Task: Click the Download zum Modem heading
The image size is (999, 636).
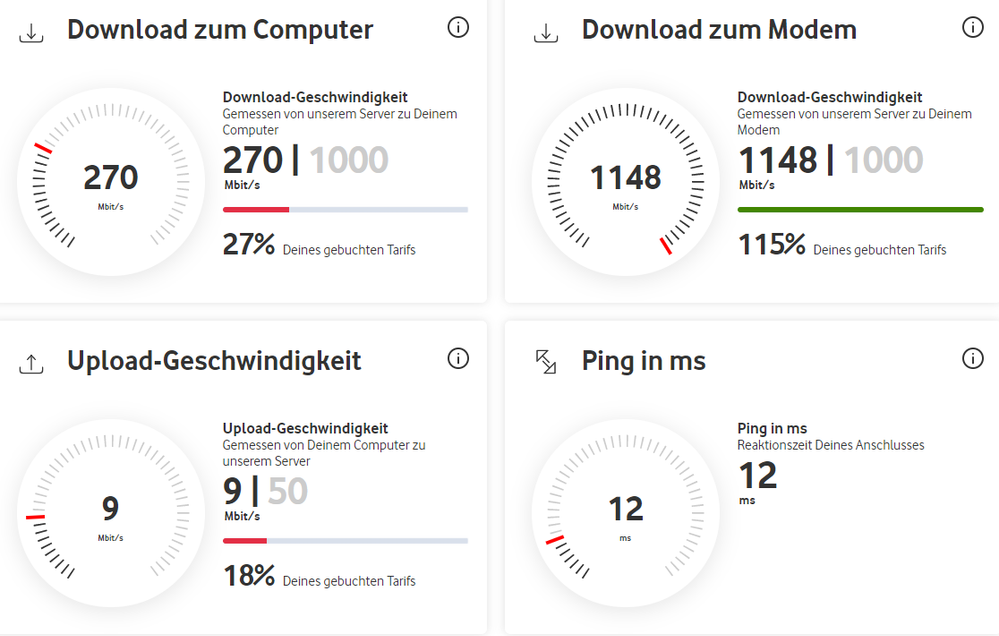Action: (x=719, y=30)
